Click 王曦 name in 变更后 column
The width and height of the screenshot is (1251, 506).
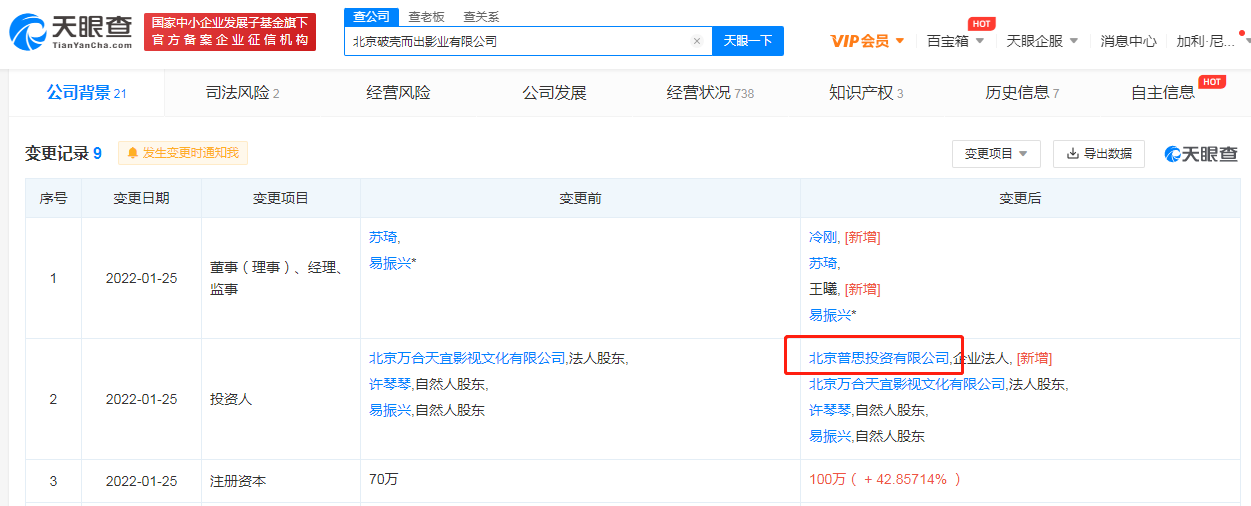coord(824,289)
